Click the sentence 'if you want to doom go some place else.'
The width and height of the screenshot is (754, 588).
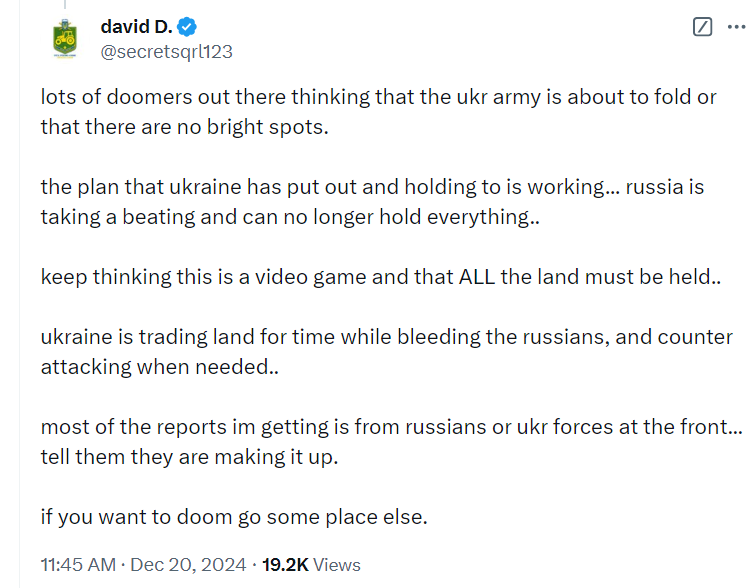tap(234, 517)
